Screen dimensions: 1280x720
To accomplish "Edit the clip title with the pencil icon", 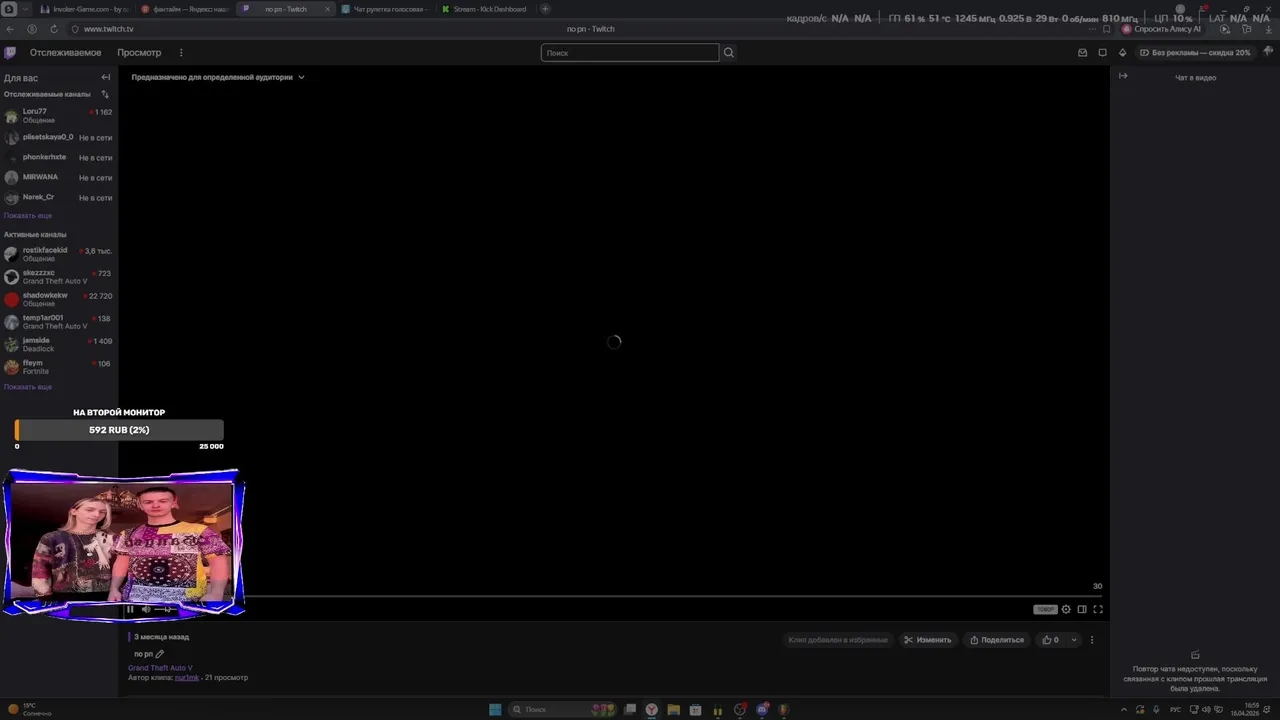I will point(159,654).
